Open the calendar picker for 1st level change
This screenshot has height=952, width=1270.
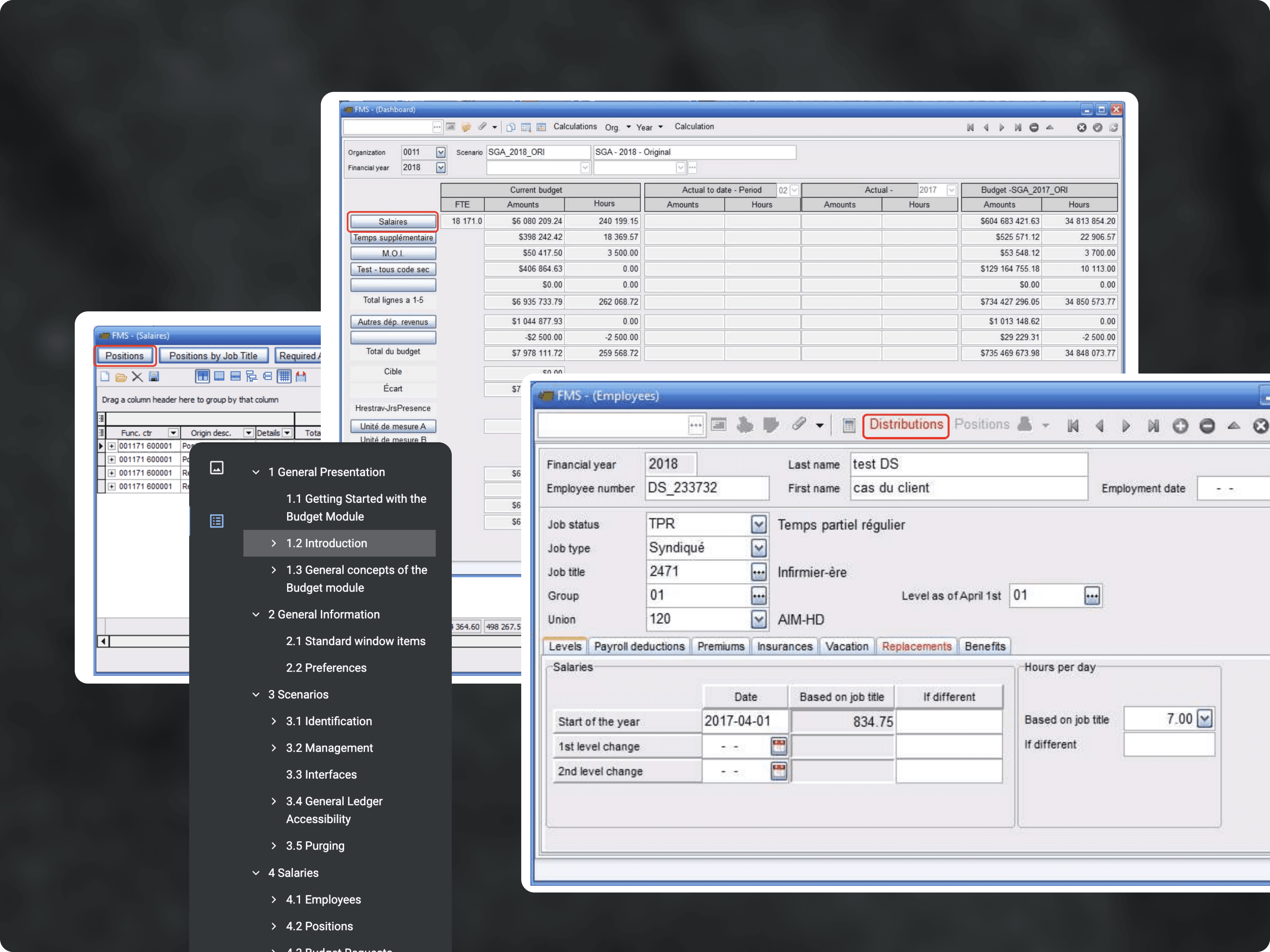coord(779,746)
